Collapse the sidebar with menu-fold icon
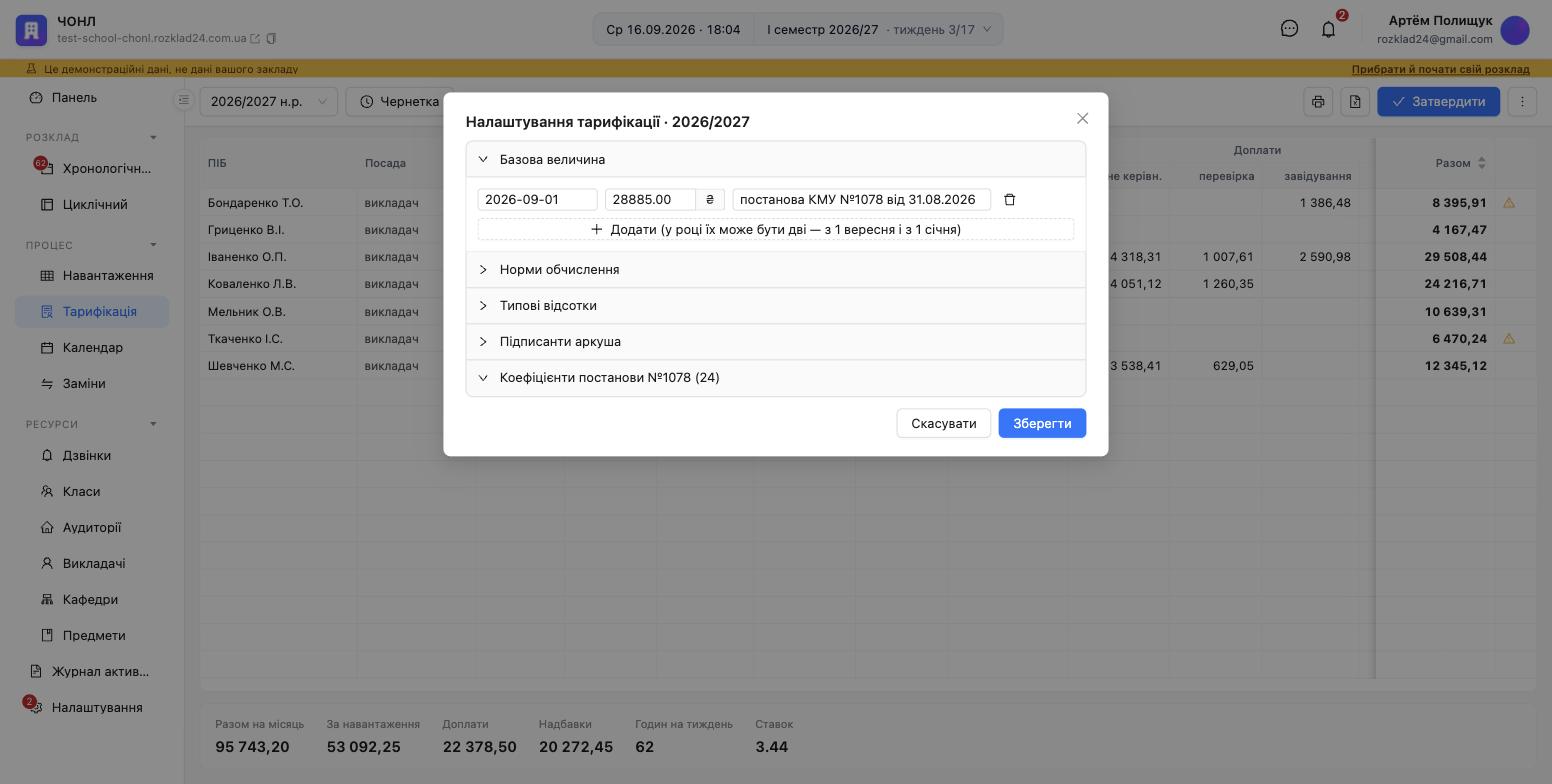Screen dimensions: 1552x784 (183, 100)
